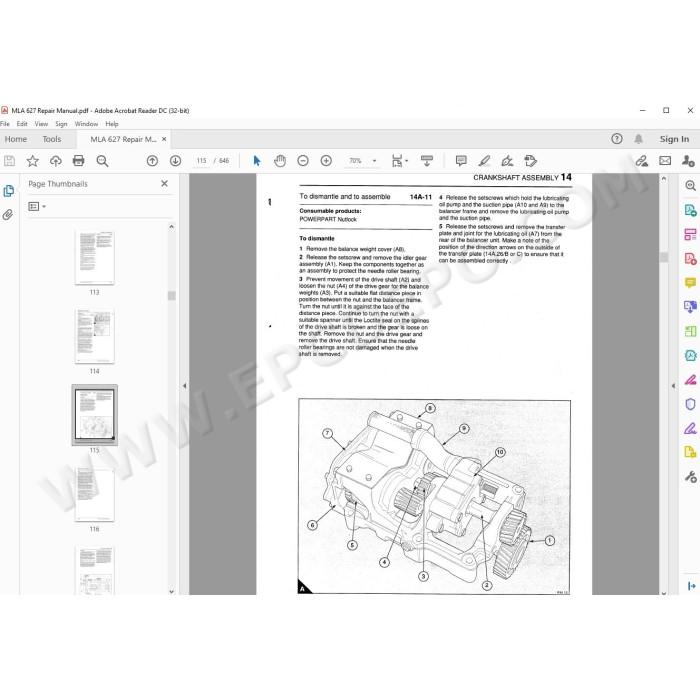Click the Sign In button
Viewport: 700px width, 700px height.
click(674, 139)
